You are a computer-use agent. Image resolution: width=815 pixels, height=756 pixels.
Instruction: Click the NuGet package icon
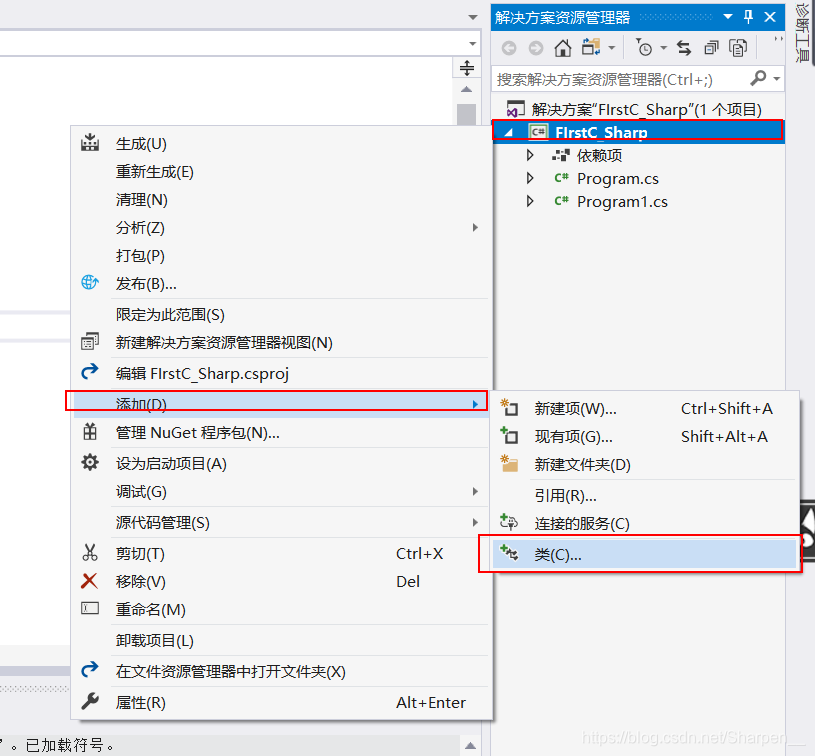pyautogui.click(x=90, y=432)
